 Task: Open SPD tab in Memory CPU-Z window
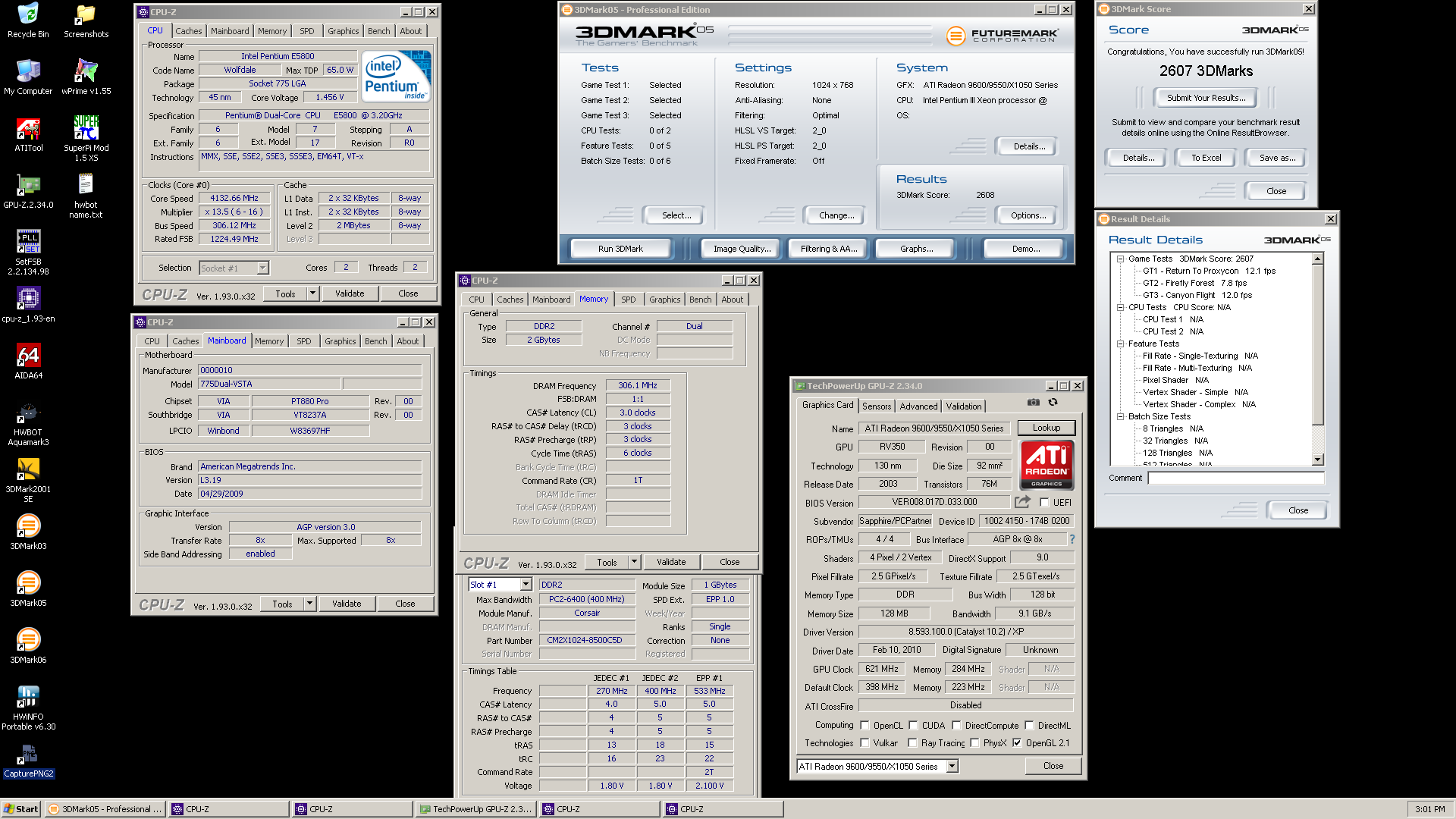[x=628, y=300]
